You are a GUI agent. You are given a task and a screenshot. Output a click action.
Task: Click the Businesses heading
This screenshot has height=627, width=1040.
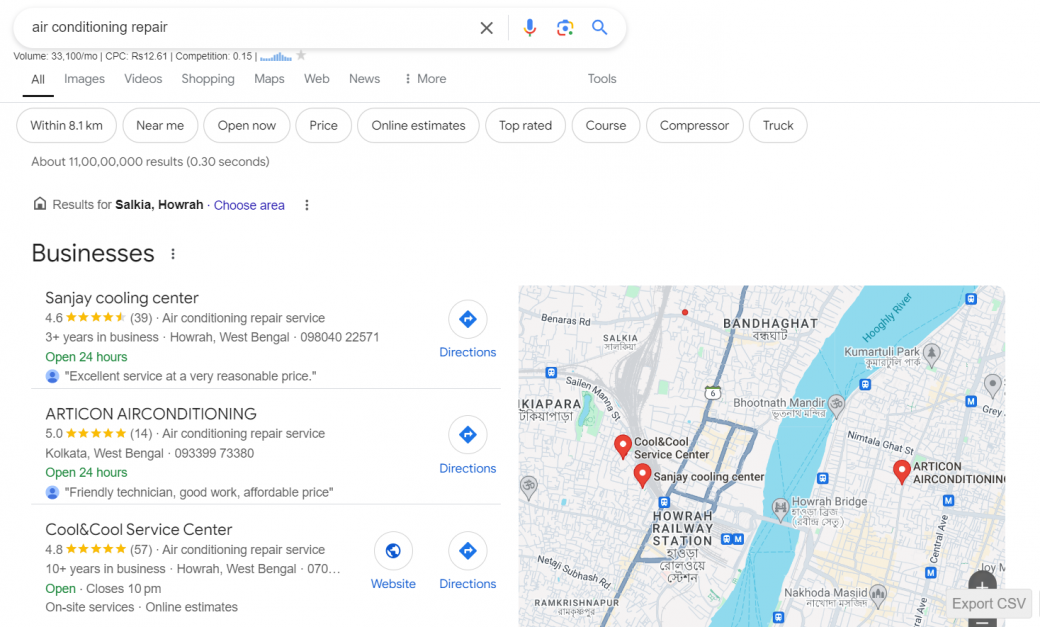[x=93, y=253]
